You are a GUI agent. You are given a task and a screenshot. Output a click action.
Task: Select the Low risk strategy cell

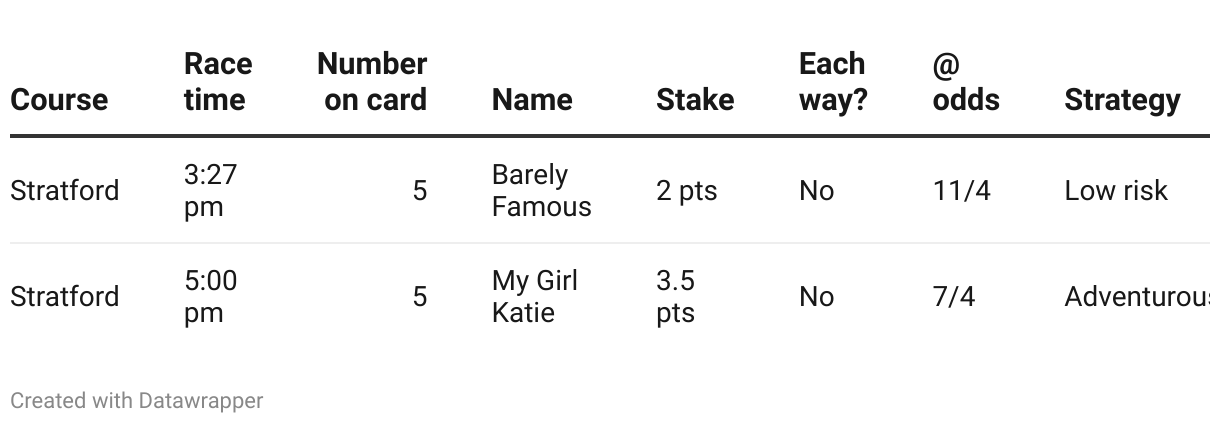1116,191
